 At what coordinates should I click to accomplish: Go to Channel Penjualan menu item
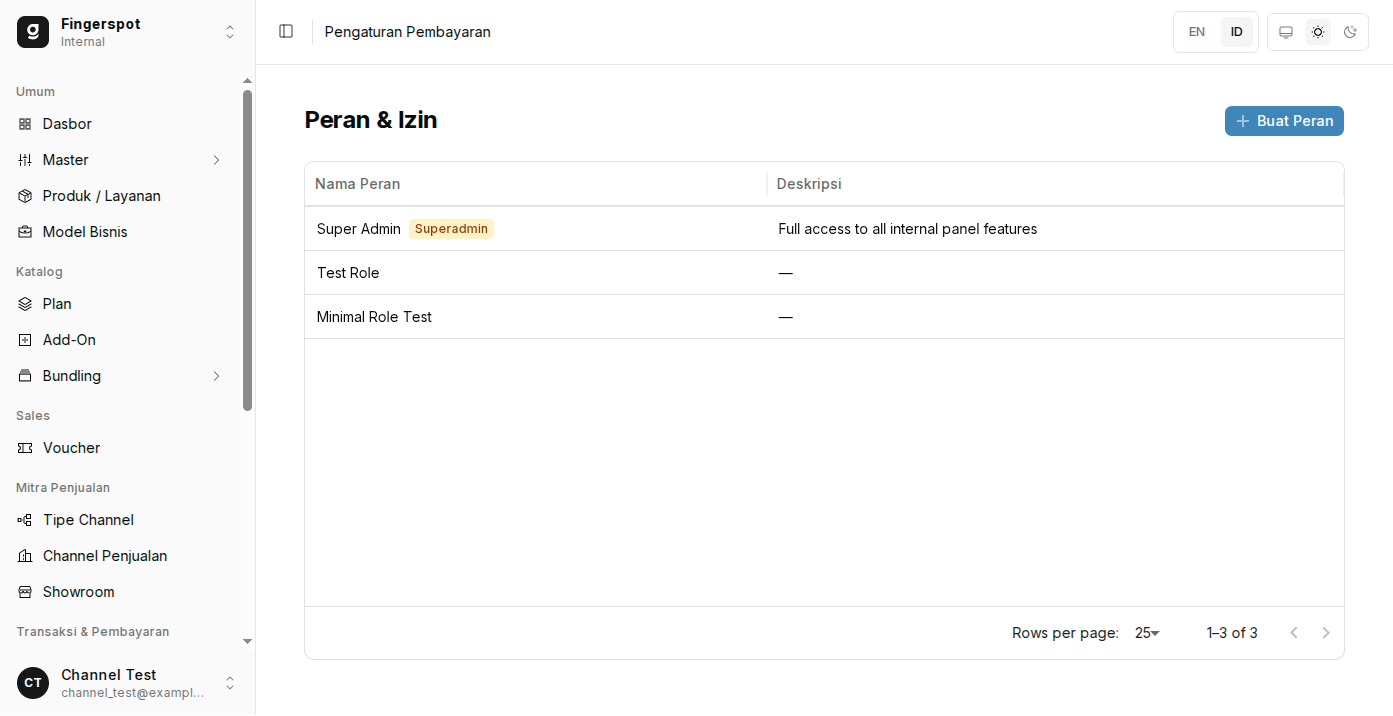[x=120, y=556]
